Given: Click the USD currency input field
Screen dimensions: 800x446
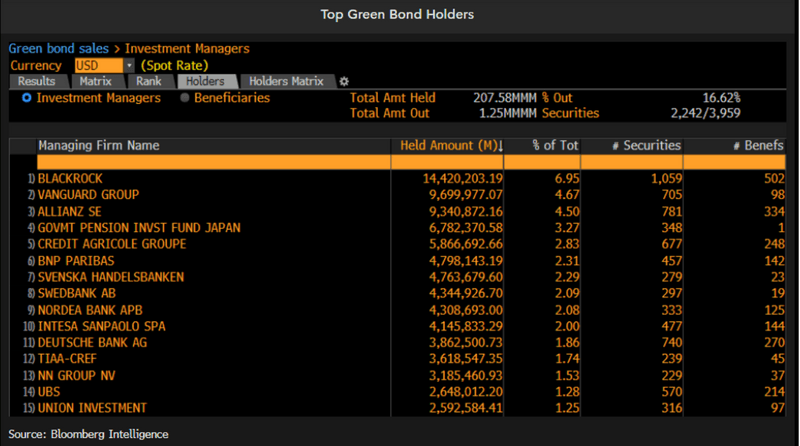Looking at the screenshot, I should coord(99,65).
